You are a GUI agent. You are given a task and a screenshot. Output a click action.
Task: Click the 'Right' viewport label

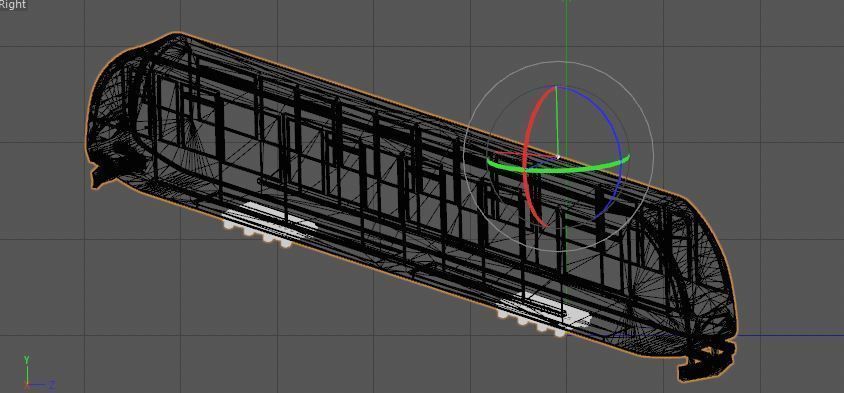[x=12, y=4]
